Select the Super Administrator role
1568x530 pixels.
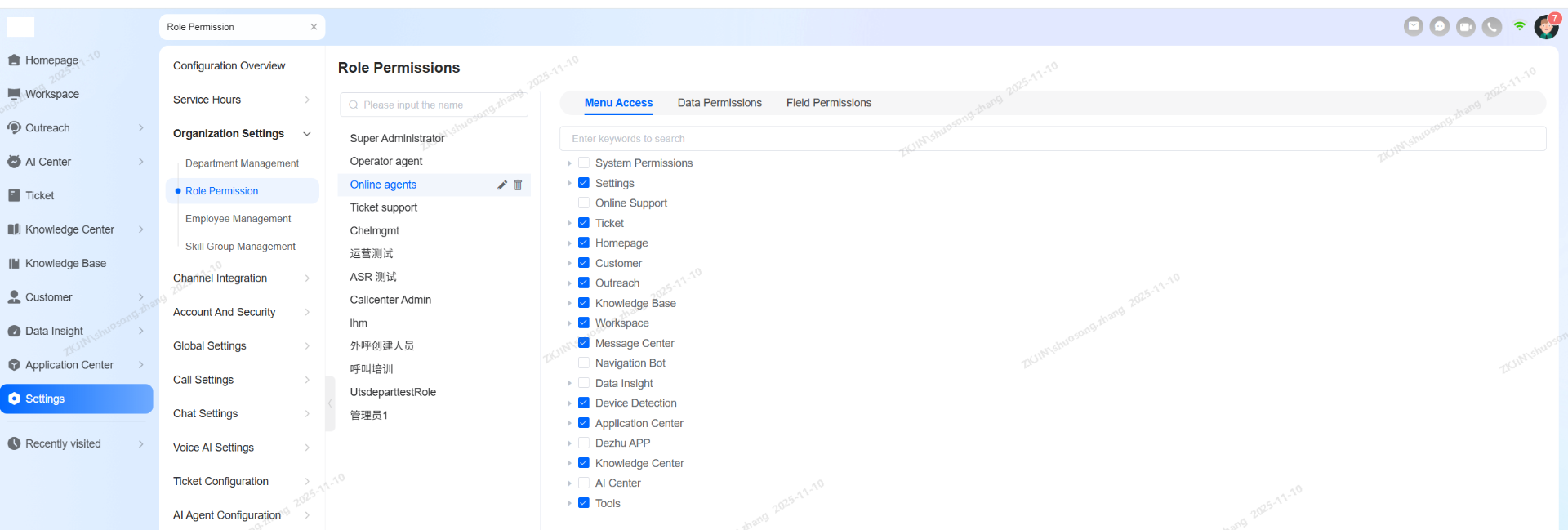[x=397, y=138]
